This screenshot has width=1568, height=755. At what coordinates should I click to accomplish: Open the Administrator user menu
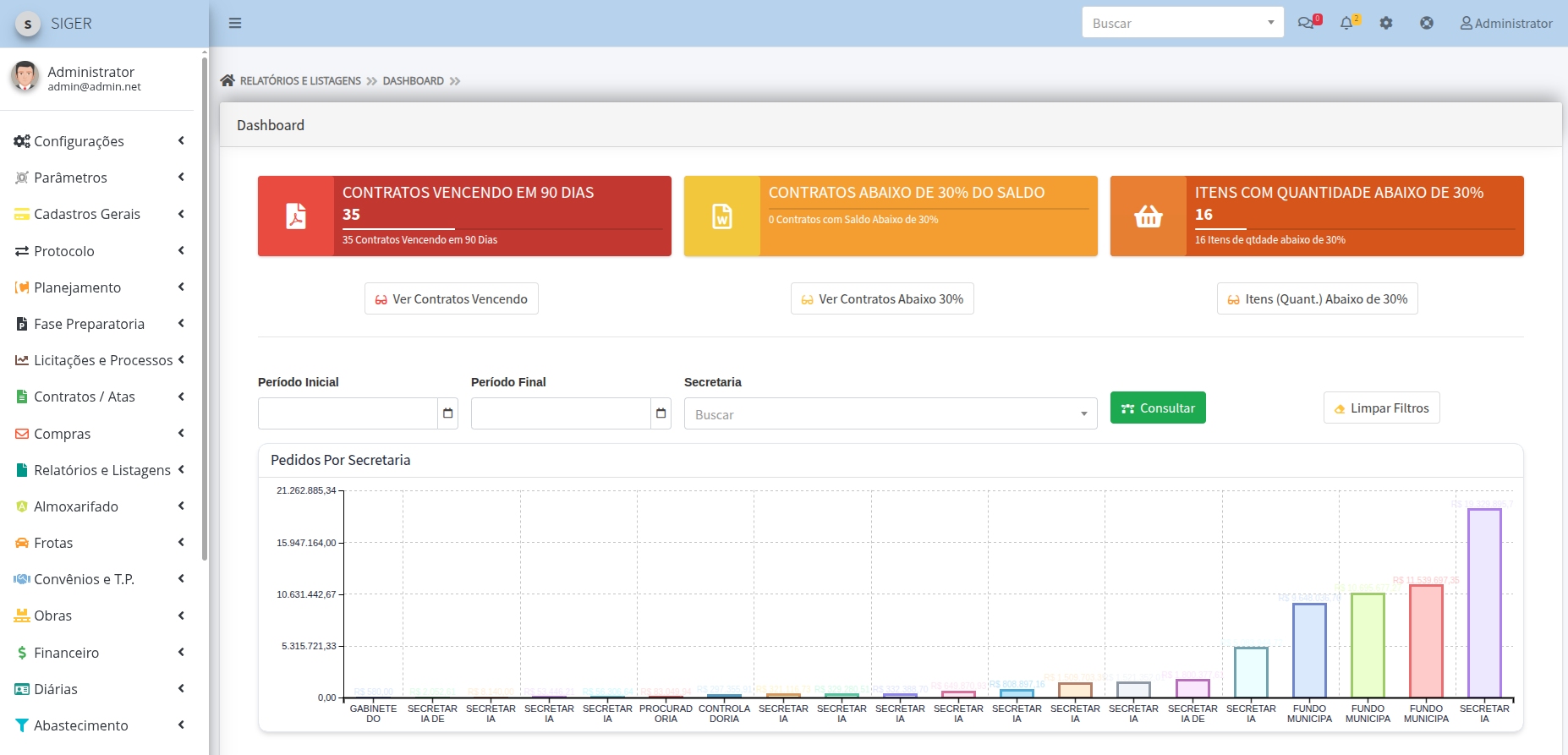(1506, 24)
